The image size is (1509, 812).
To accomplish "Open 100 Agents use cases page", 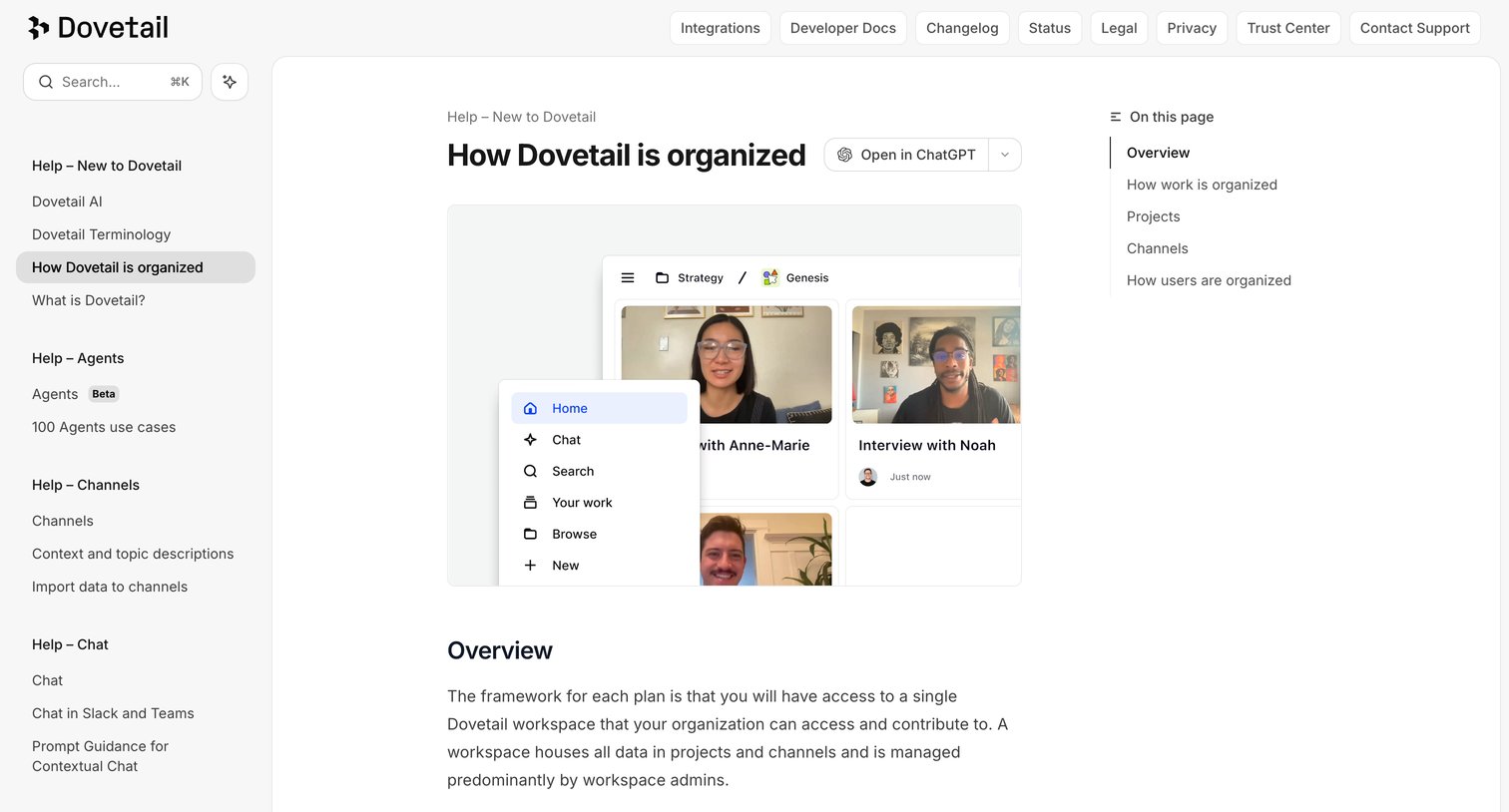I will [x=104, y=427].
